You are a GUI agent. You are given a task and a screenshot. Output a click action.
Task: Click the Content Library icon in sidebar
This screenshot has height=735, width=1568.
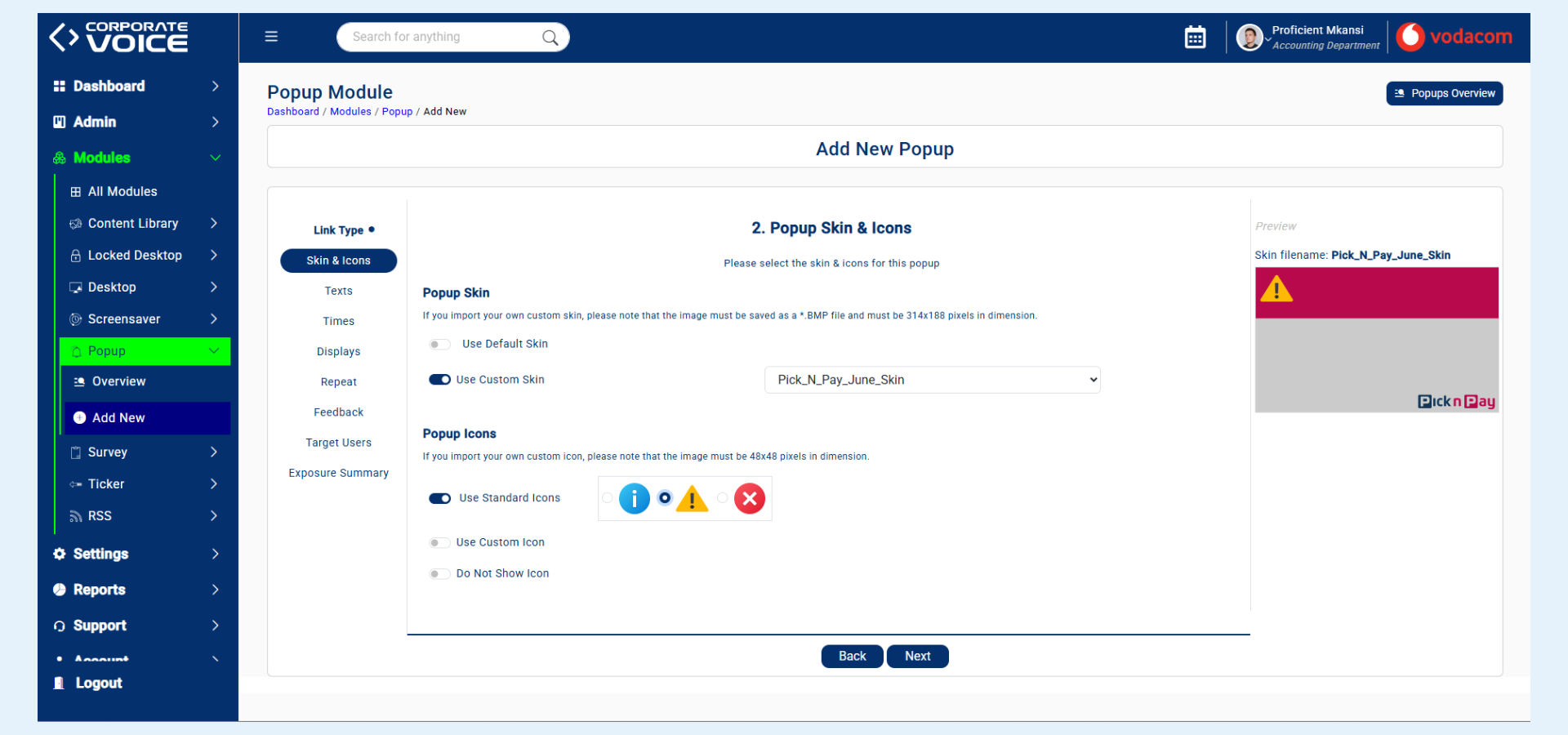pos(74,223)
